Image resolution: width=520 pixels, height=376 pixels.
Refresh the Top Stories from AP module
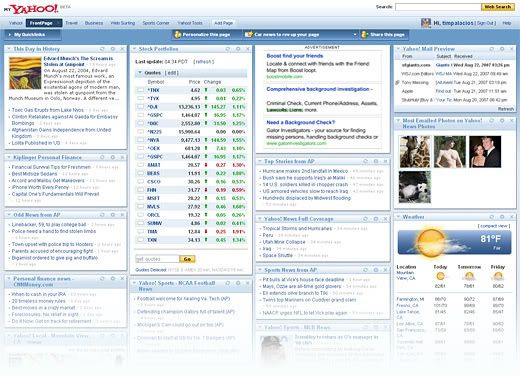coord(365,161)
